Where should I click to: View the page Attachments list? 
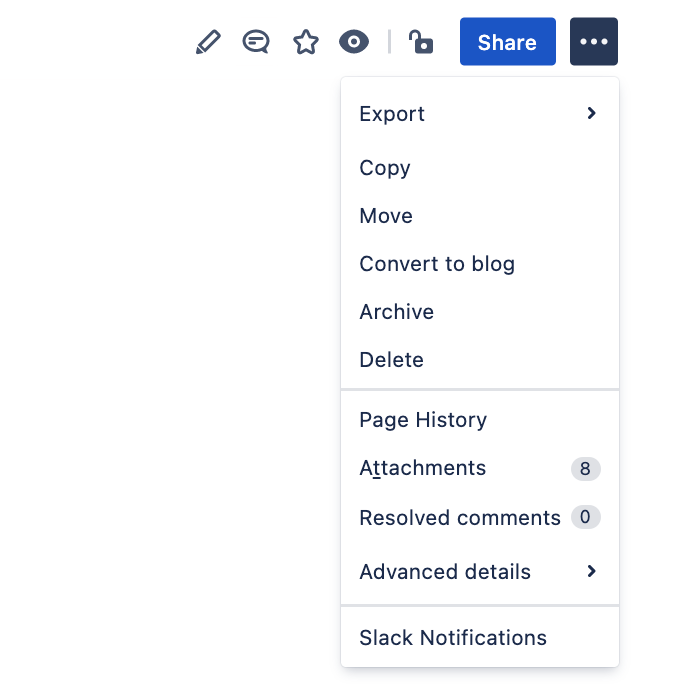point(423,468)
